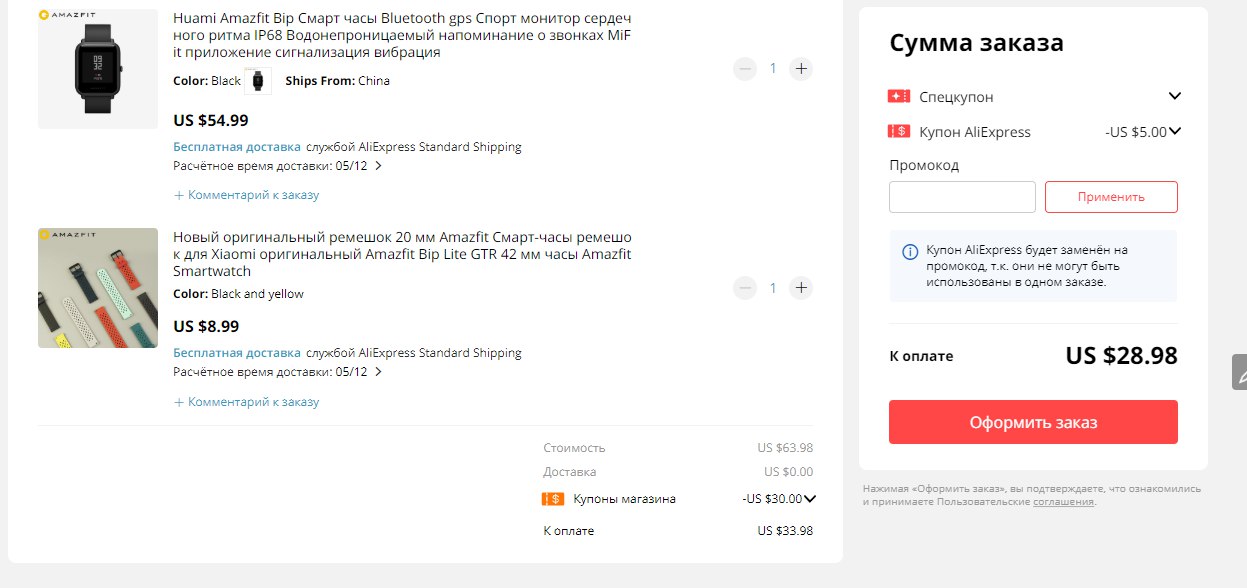Viewport: 1247px width, 588px height.
Task: Expand the Спецкупон dropdown
Action: tap(1175, 96)
